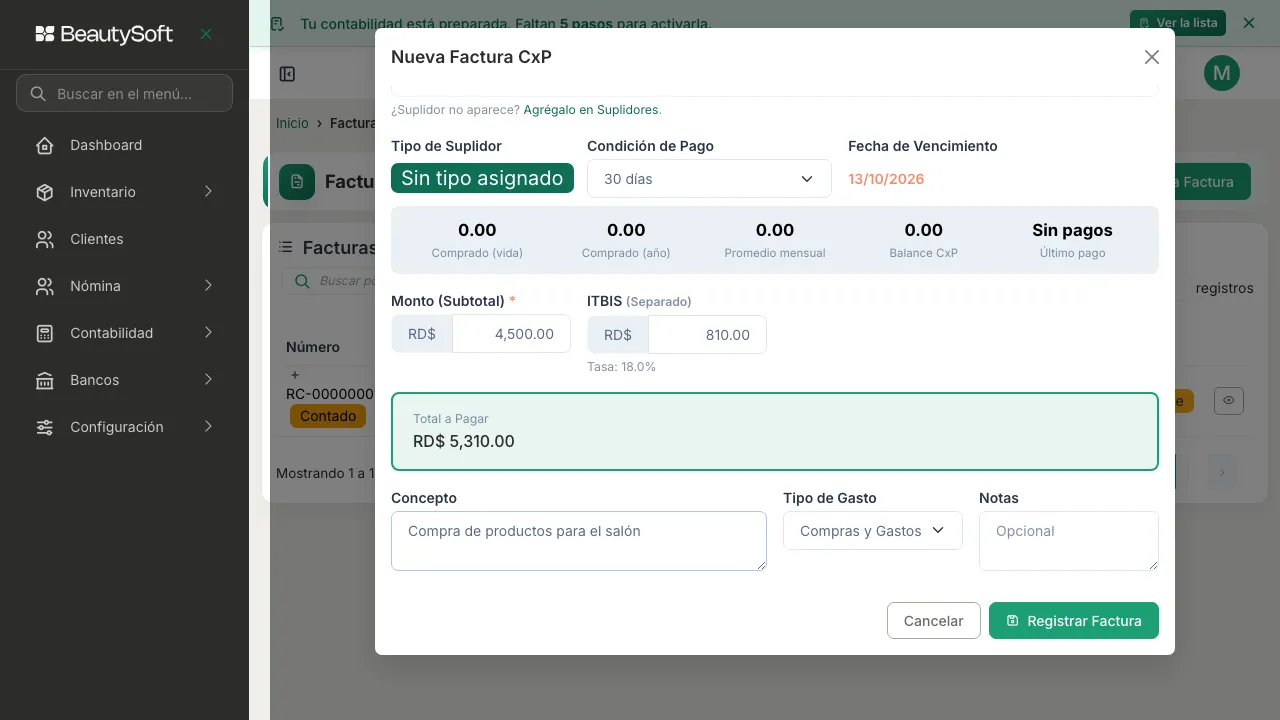Click the Sin pagos último pago stat

pos(1072,240)
